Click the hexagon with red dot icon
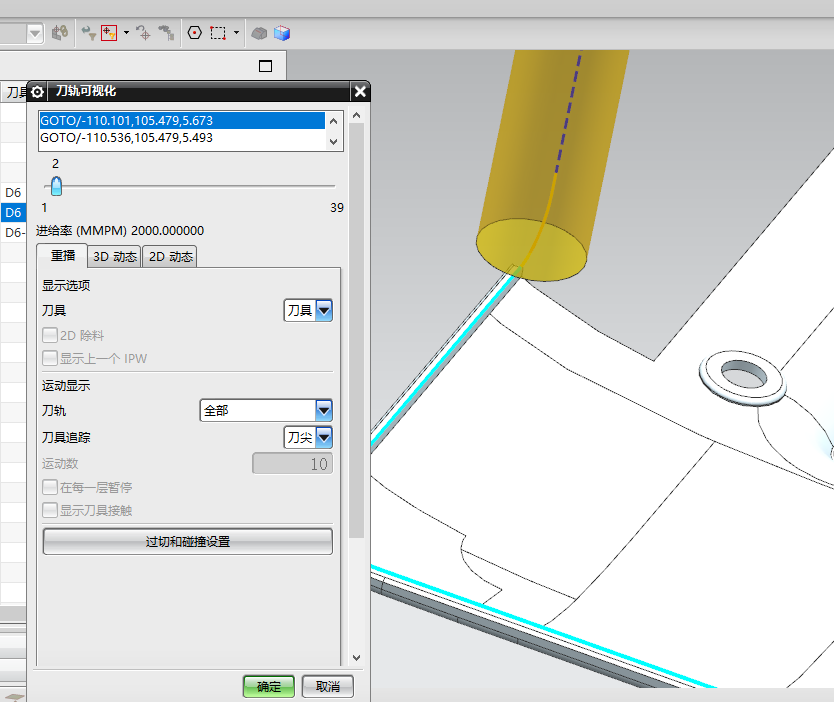 pos(195,33)
